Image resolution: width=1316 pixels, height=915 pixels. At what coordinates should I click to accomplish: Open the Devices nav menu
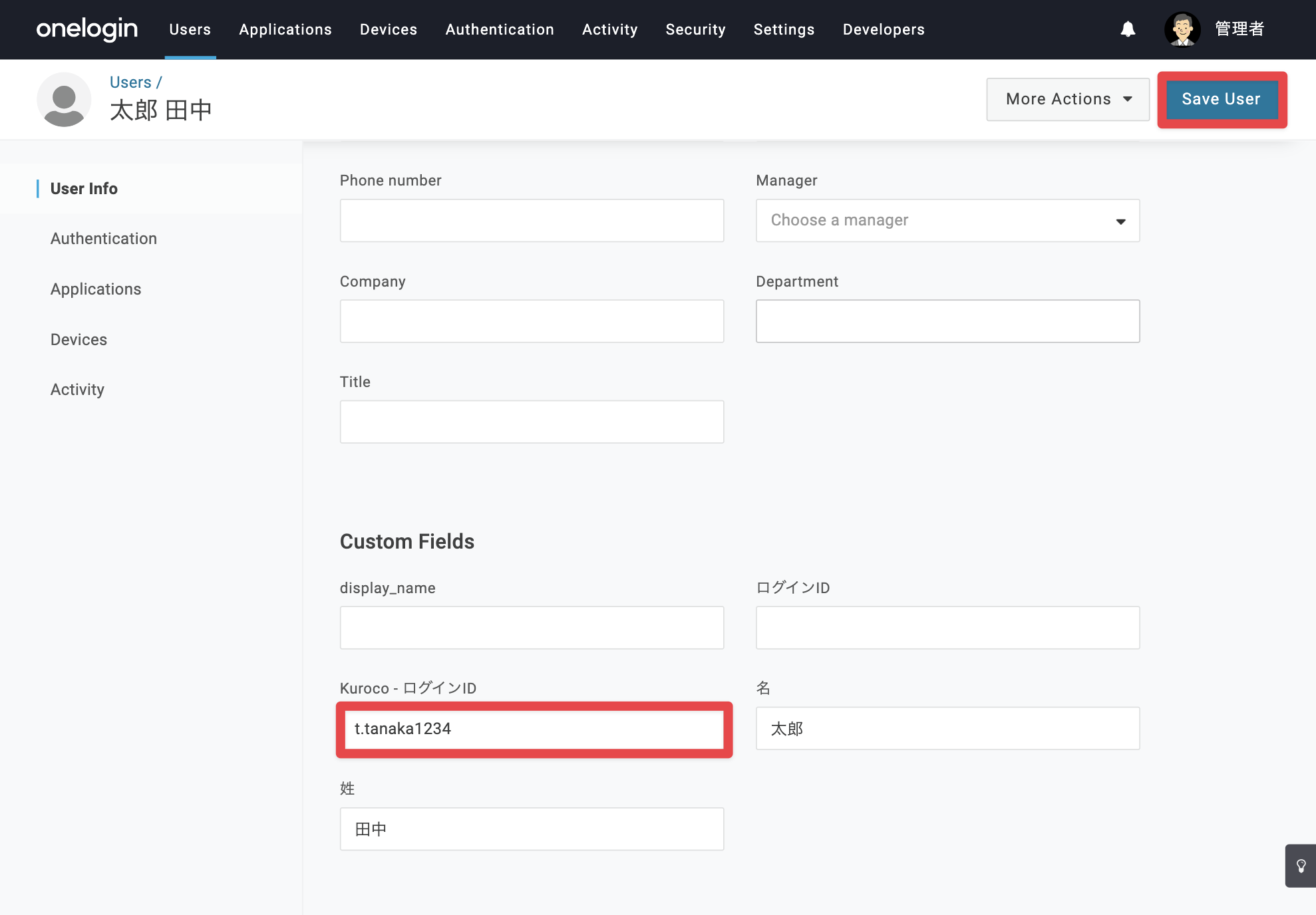[x=389, y=29]
